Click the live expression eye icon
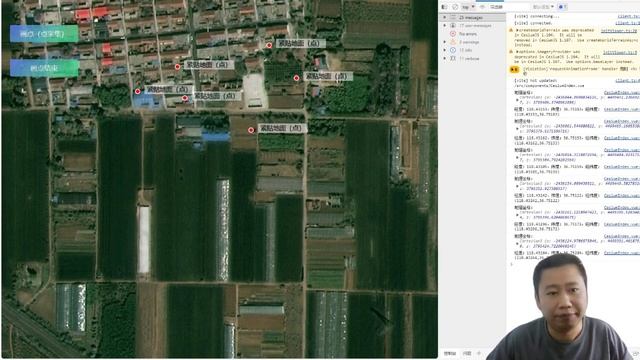Screen dimensions: 640x360 pos(482,7)
